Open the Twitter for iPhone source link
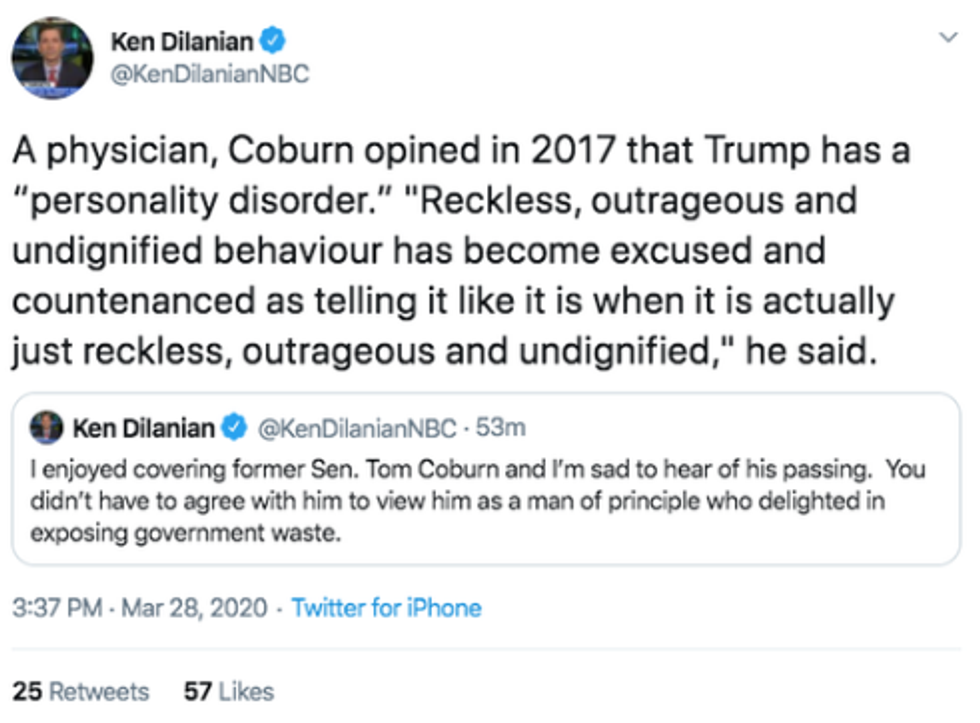The image size is (980, 723). (x=386, y=608)
